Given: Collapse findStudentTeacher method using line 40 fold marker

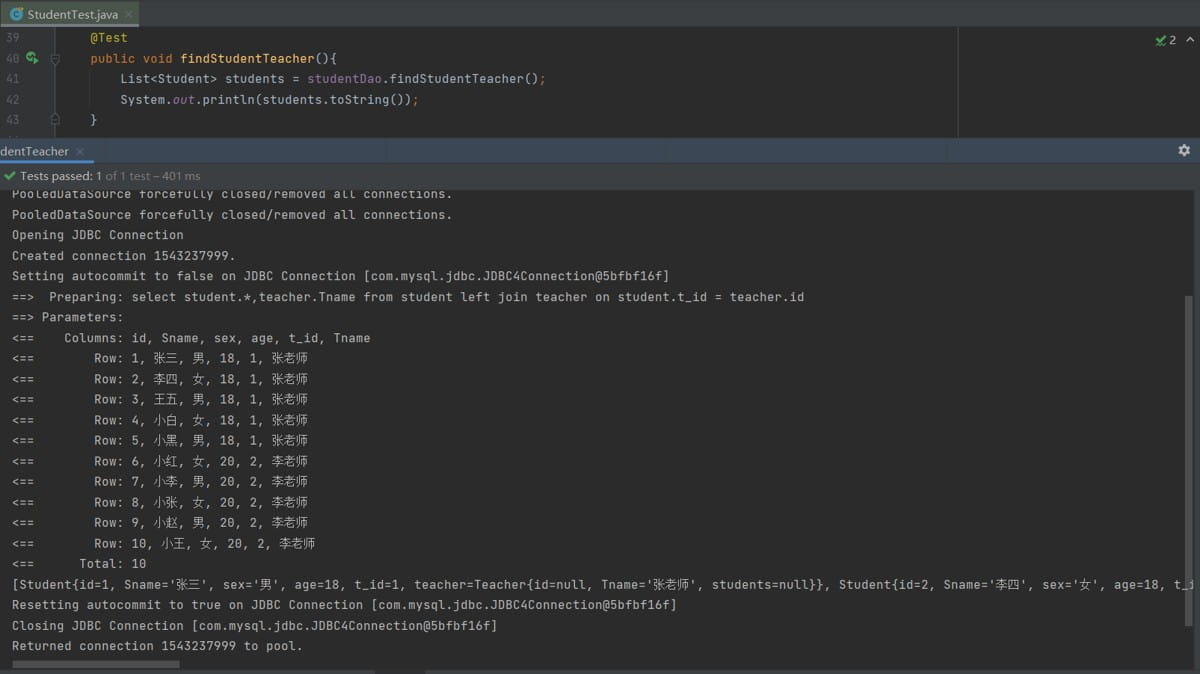Looking at the screenshot, I should coord(56,59).
